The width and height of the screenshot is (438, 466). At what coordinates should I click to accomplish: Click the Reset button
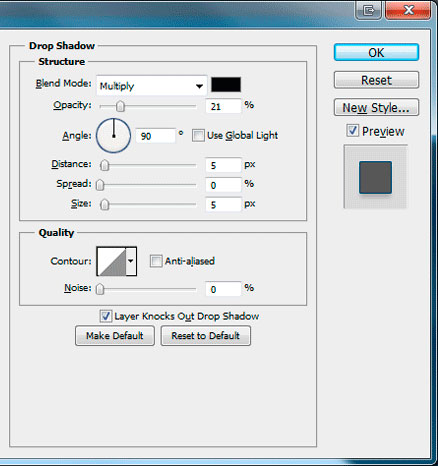[376, 80]
